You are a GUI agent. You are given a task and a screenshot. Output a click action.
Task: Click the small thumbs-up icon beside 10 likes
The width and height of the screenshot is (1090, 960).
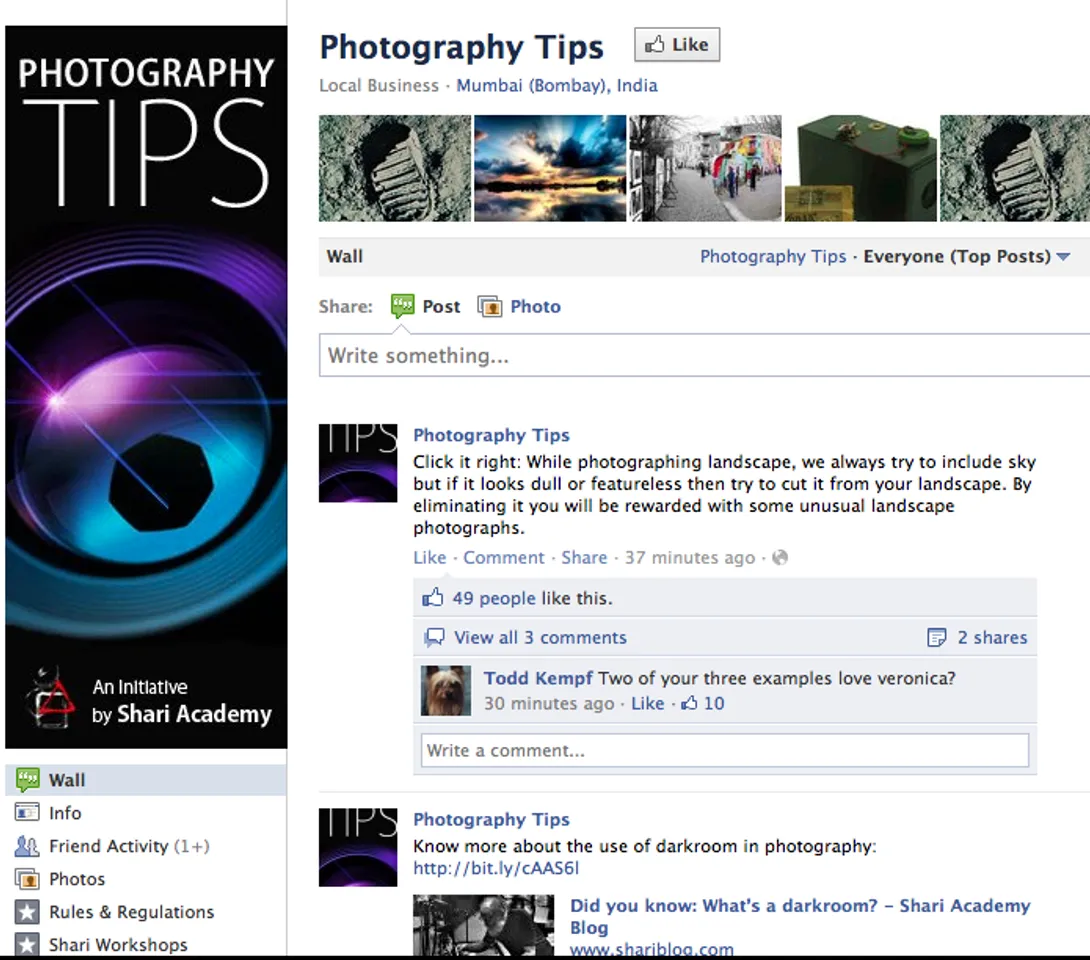(689, 703)
